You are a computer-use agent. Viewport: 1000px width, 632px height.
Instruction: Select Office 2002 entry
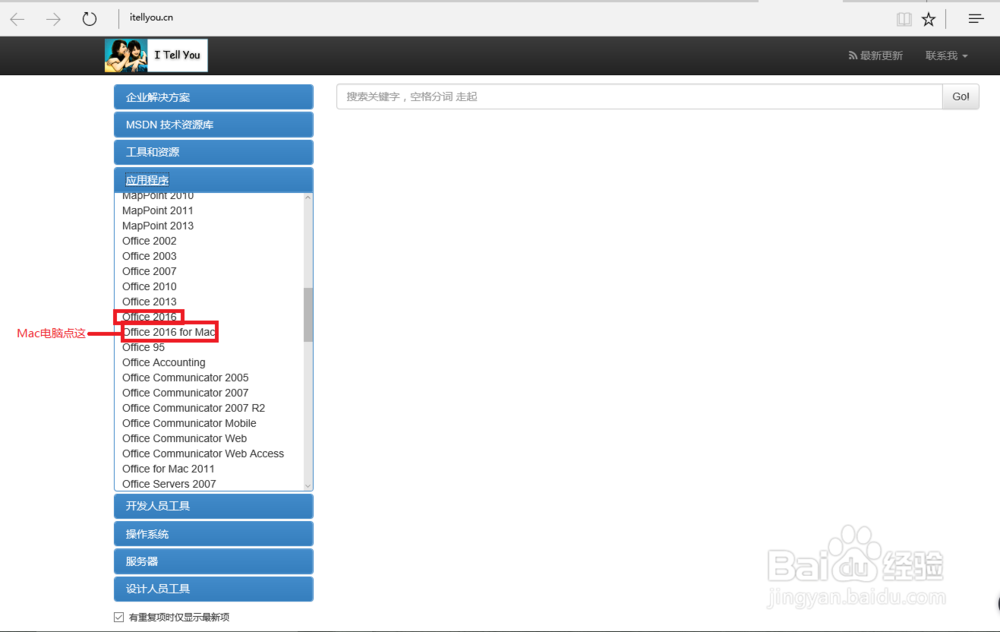pyautogui.click(x=149, y=241)
